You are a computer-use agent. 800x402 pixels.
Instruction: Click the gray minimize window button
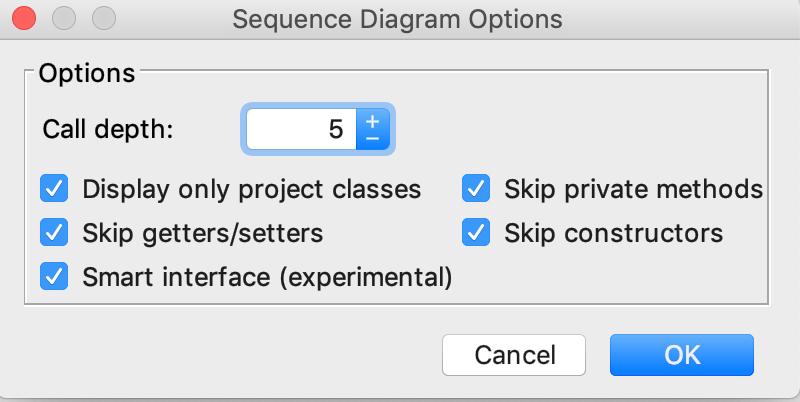tap(64, 19)
